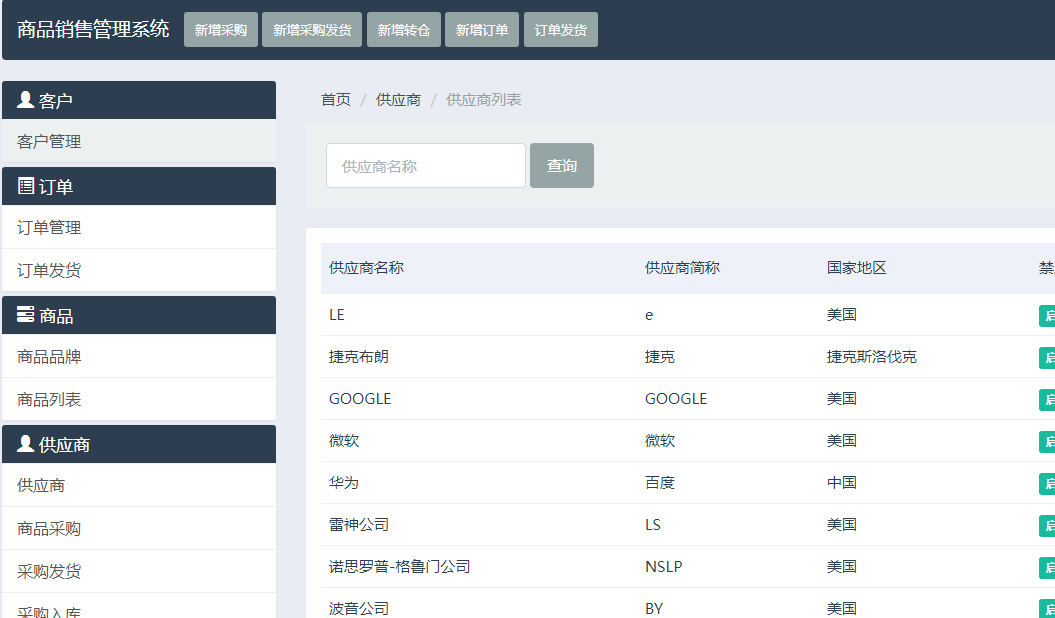Click the user icon beside 供应商 header
The width and height of the screenshot is (1055, 618).
[26, 444]
